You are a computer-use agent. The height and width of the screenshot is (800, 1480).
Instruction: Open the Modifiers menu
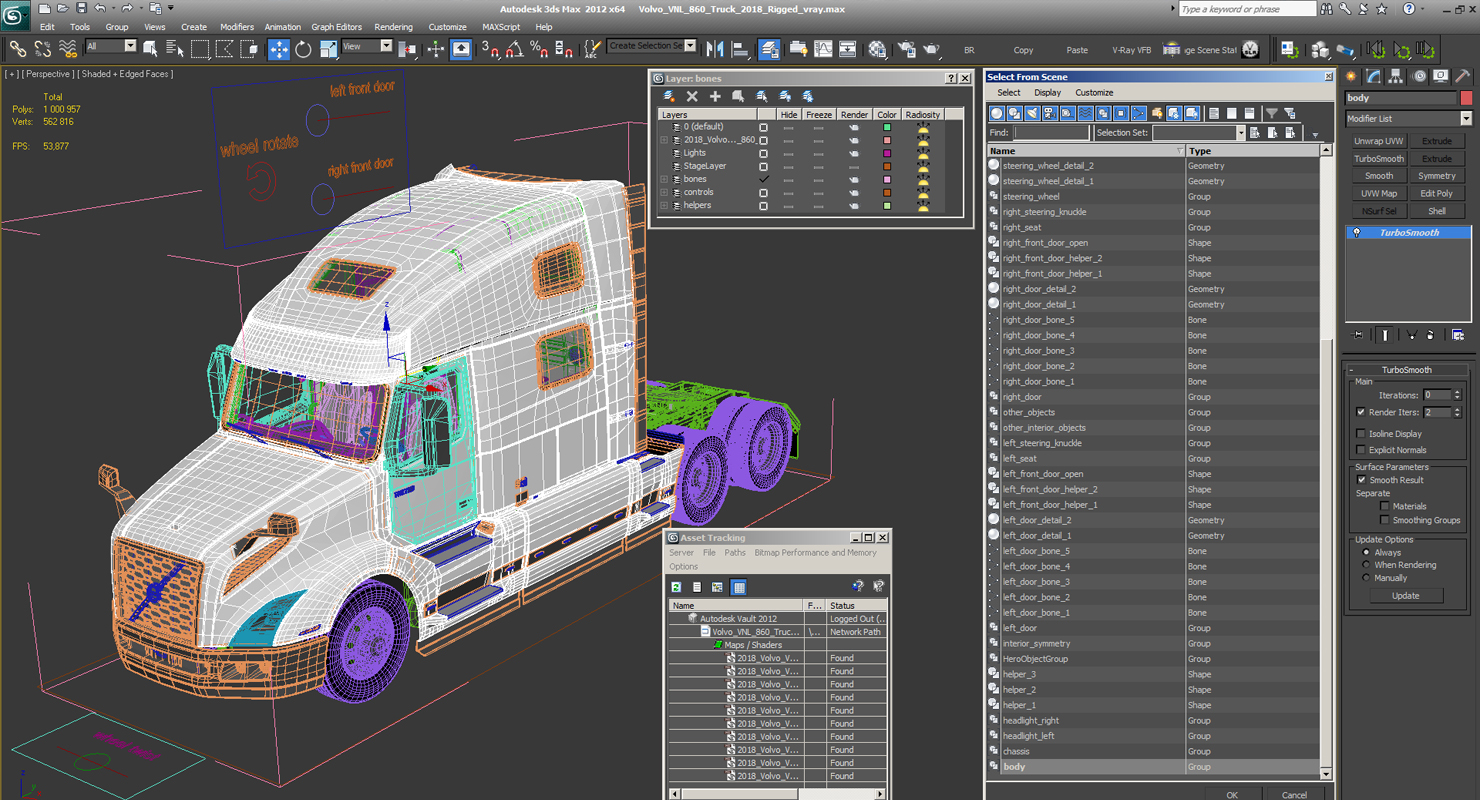(237, 27)
